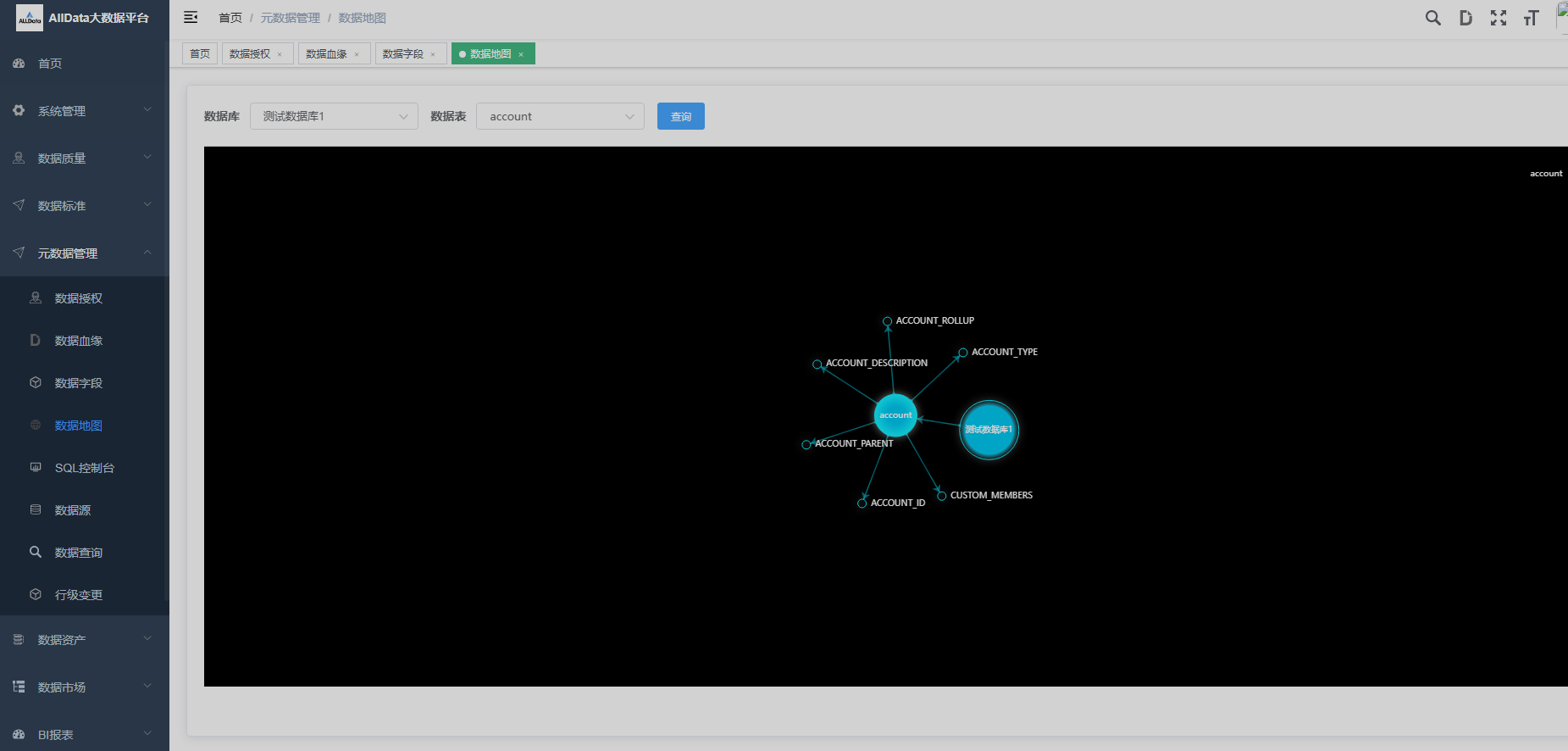1568x751 pixels.
Task: Close the 数据字段 tab
Action: pos(433,54)
